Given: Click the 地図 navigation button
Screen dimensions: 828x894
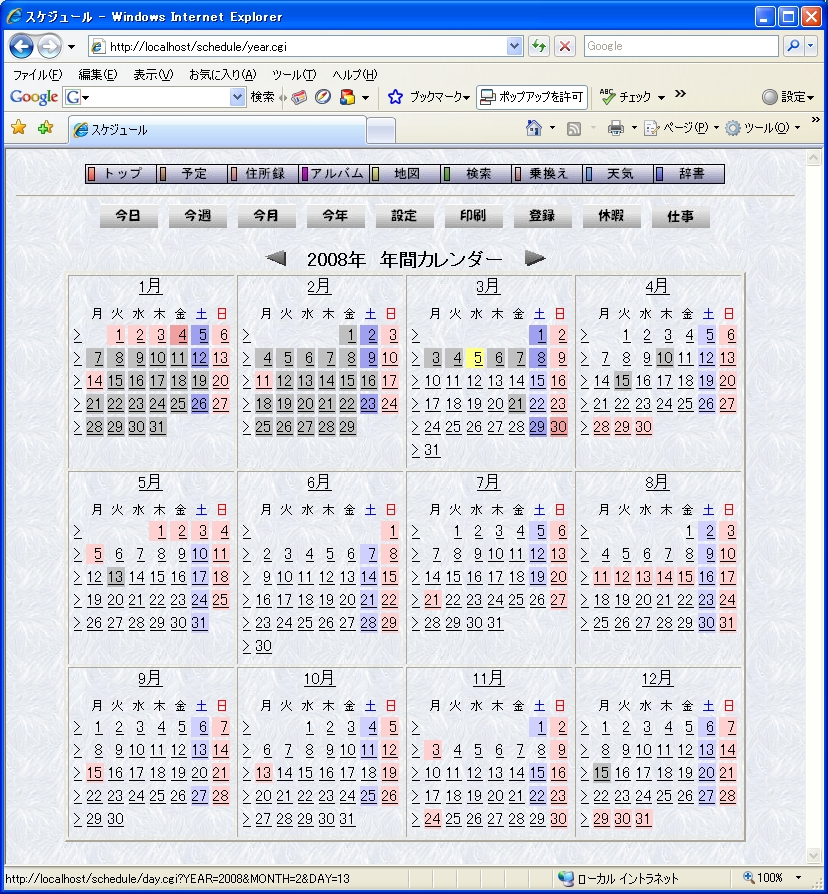Looking at the screenshot, I should [x=405, y=174].
